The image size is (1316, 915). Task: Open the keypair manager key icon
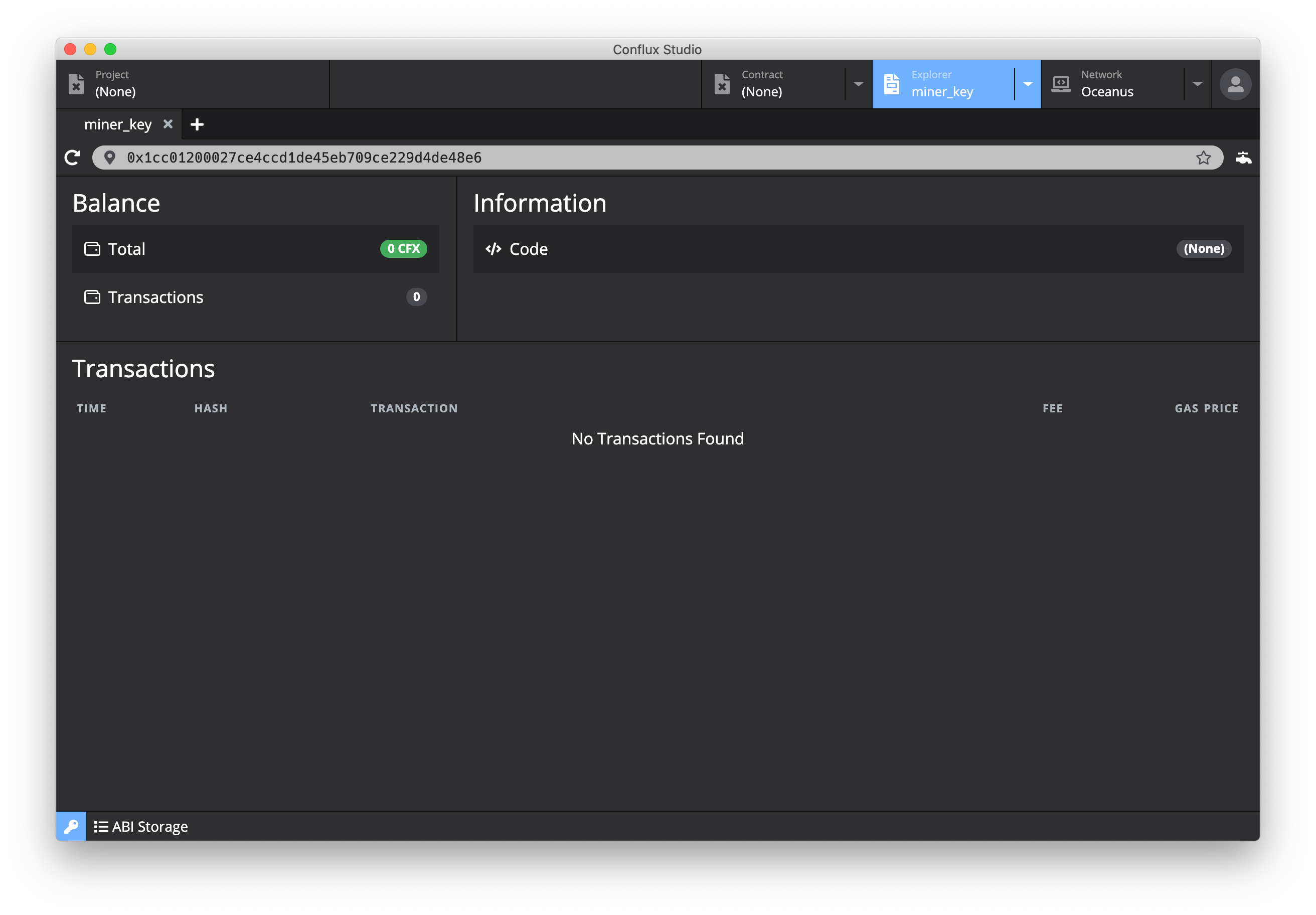point(71,826)
